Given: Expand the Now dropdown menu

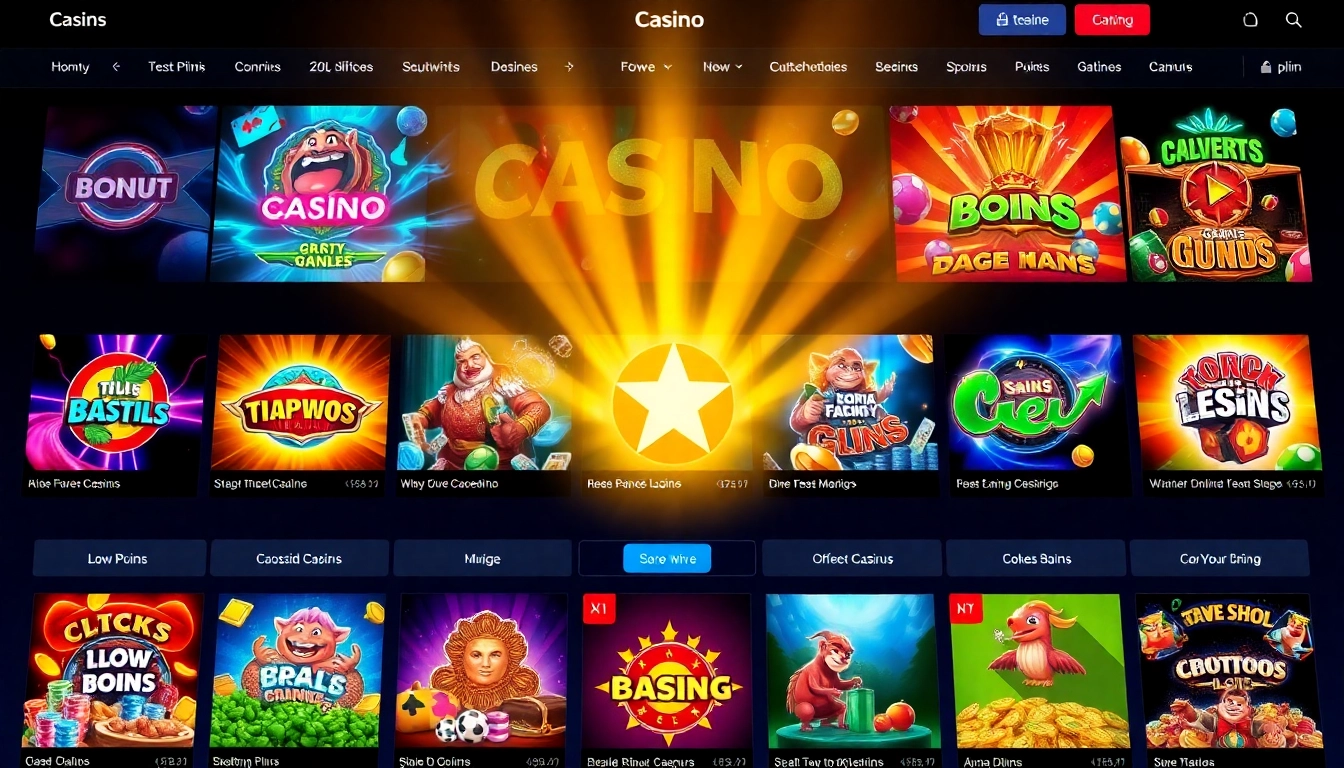Looking at the screenshot, I should click(723, 67).
